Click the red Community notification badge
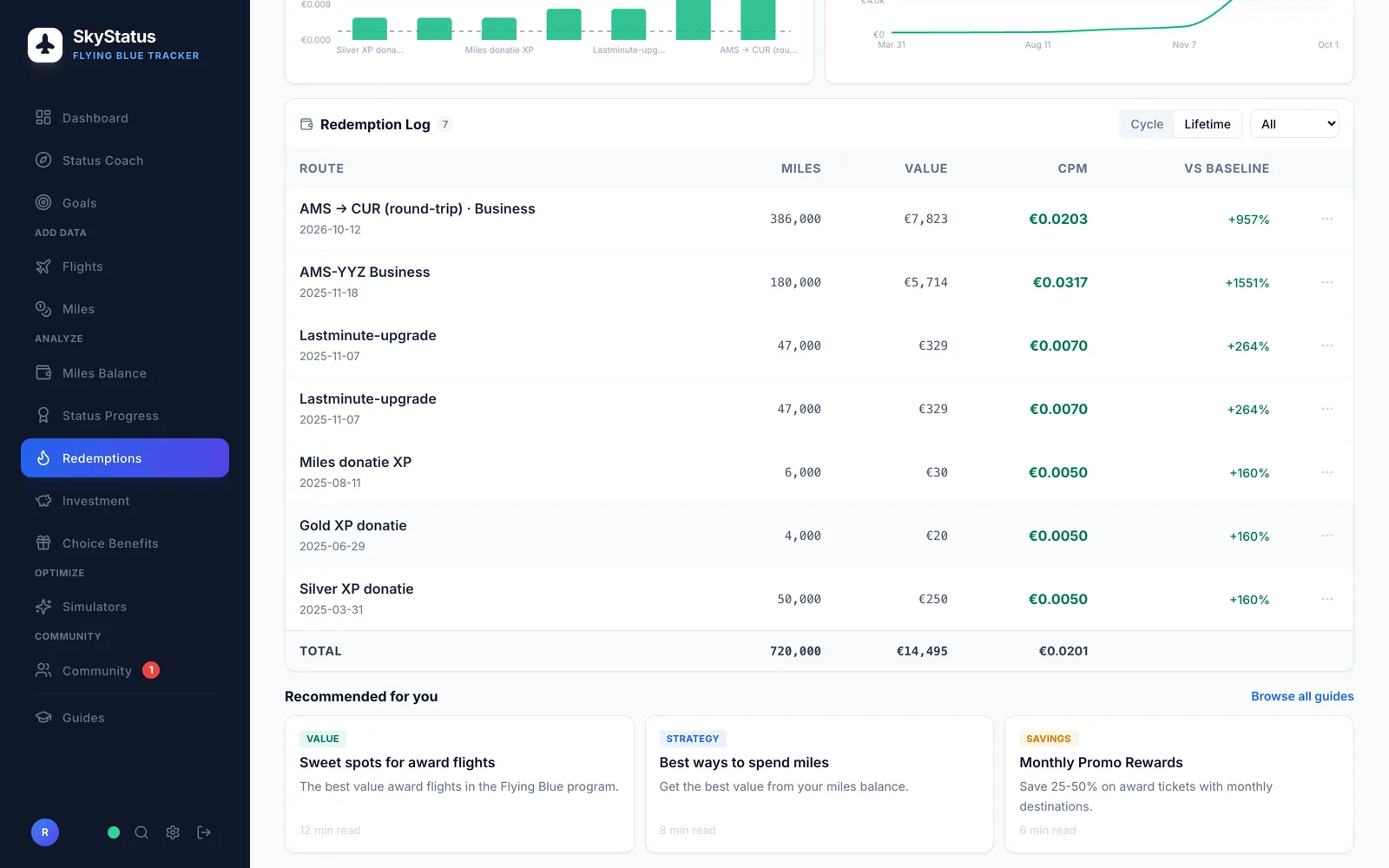The image size is (1389, 868). click(x=151, y=670)
